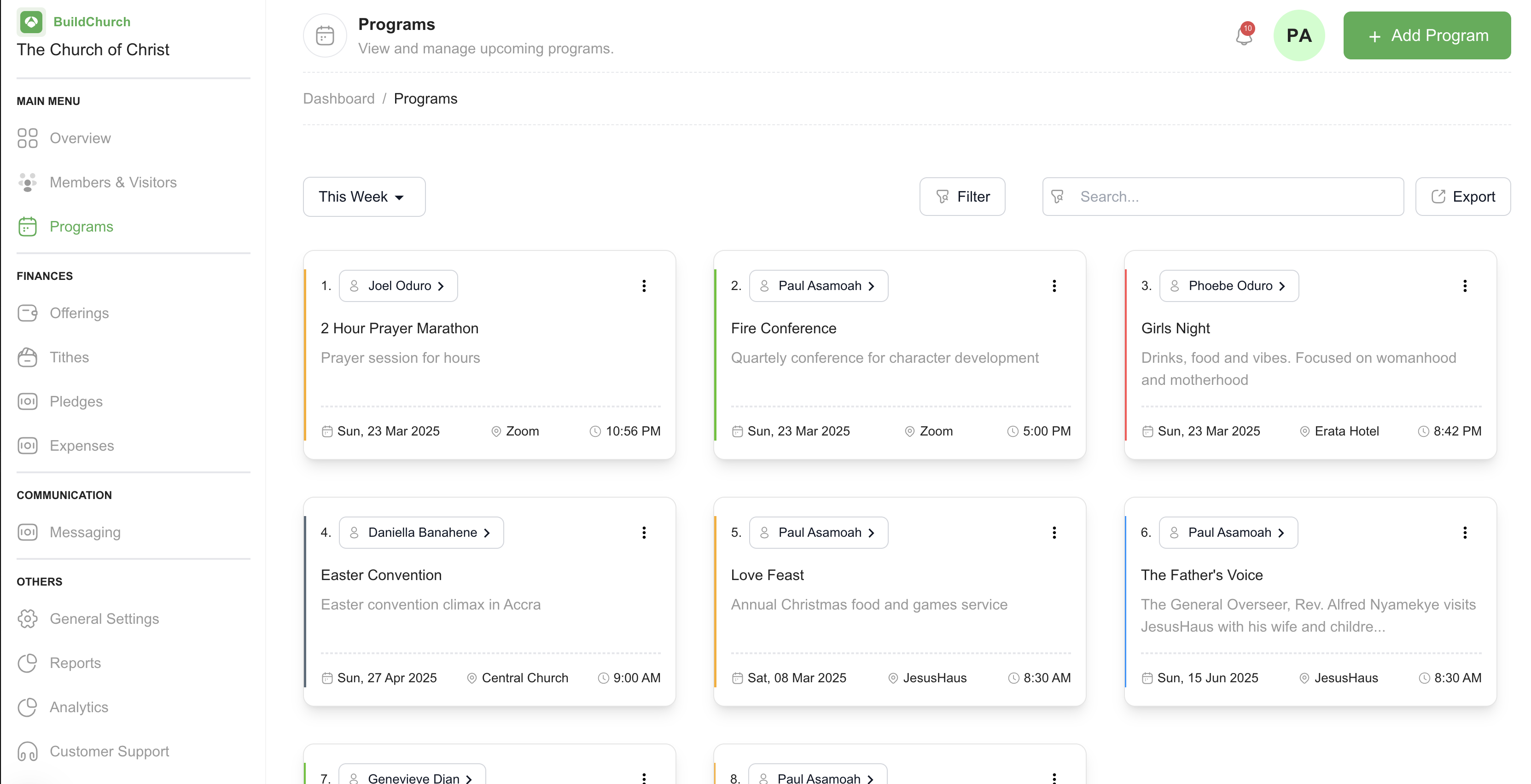The image size is (1531, 784).
Task: Open General Settings in sidebar
Action: pyautogui.click(x=104, y=619)
